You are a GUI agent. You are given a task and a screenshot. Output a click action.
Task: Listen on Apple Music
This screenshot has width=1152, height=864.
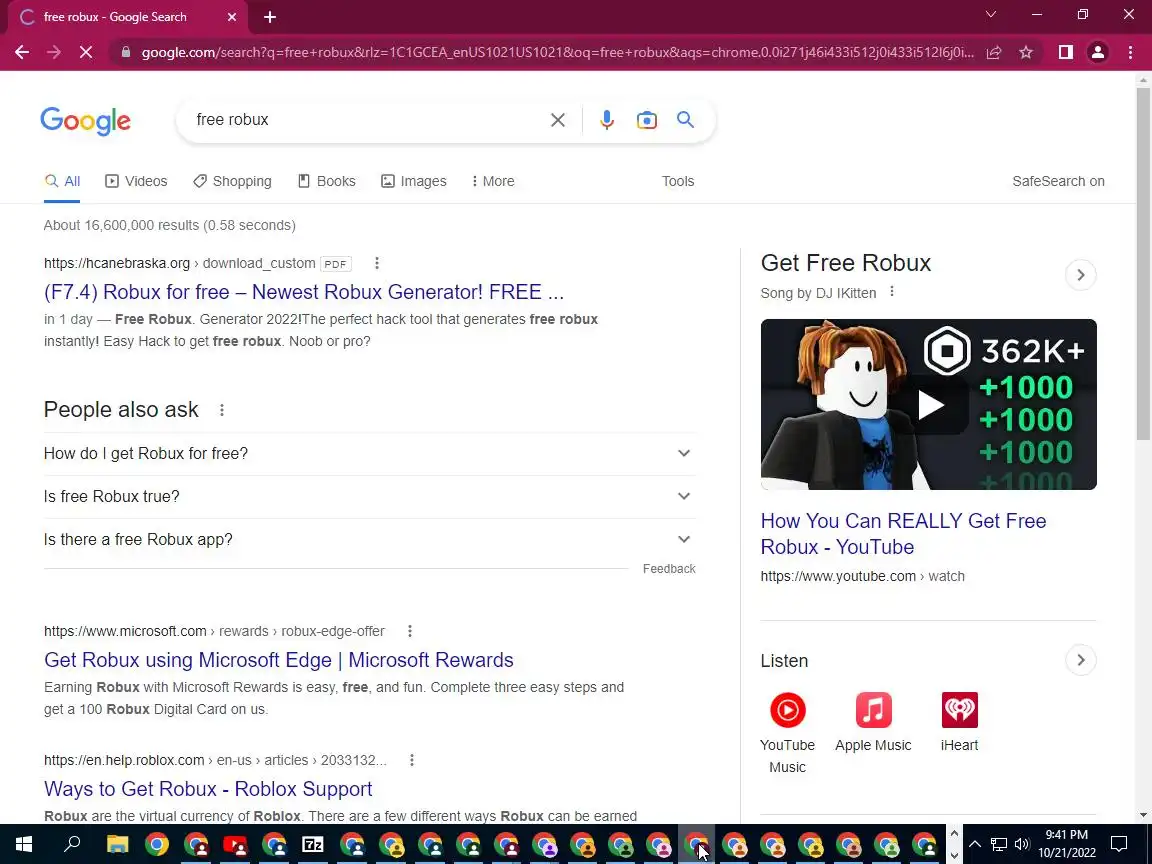click(873, 722)
